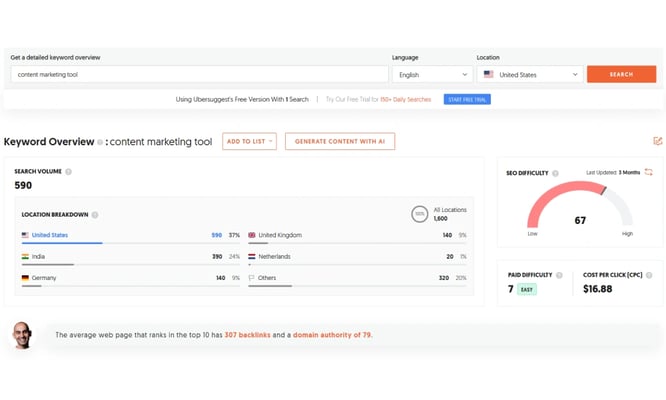Click the Others location label
The image size is (666, 400).
tap(267, 278)
